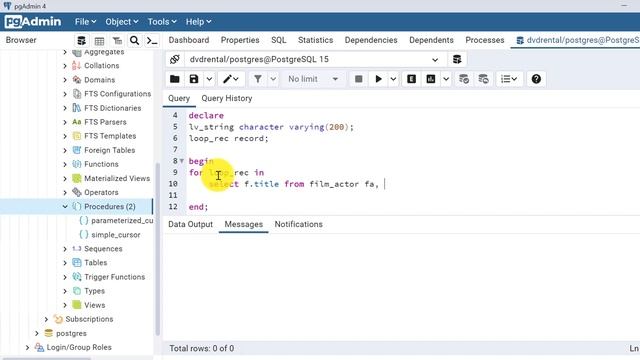Viewport: 640px width, 360px height.
Task: Open the Help menu
Action: point(198,22)
